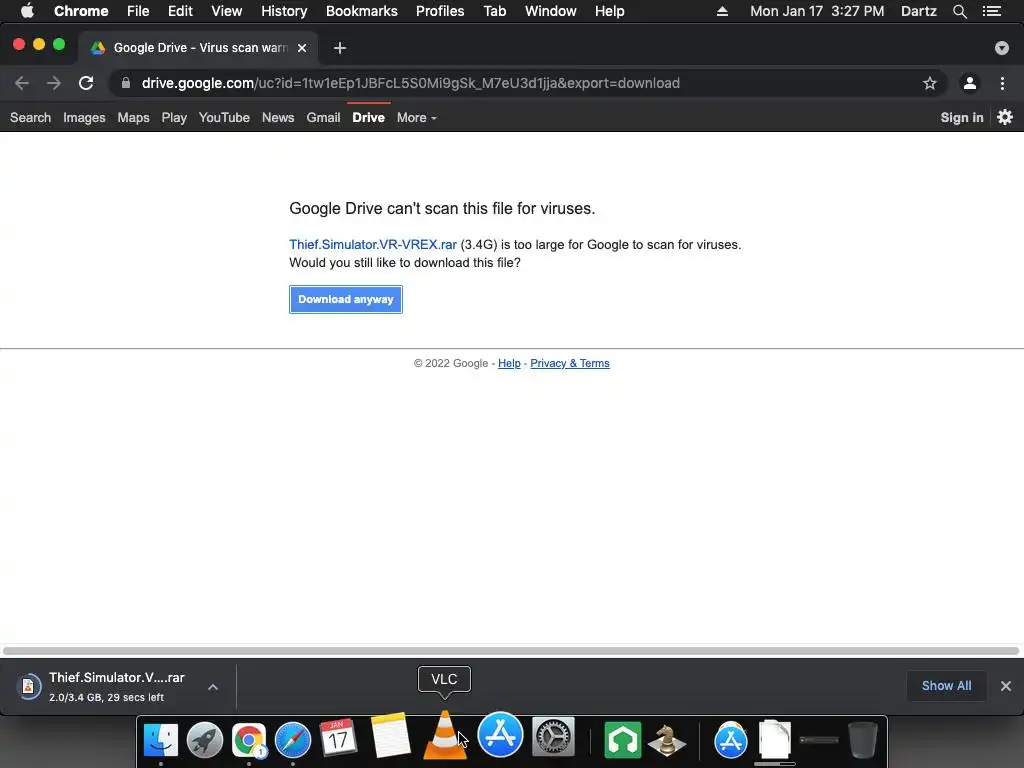Open System Preferences gear in Dock
Image resolution: width=1024 pixels, height=768 pixels.
[x=553, y=736]
